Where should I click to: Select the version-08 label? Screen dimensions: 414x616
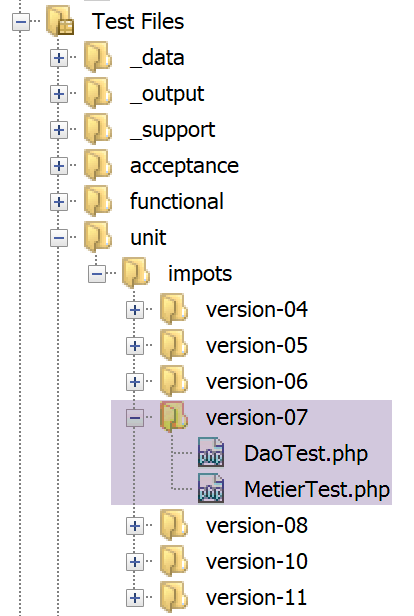point(257,526)
